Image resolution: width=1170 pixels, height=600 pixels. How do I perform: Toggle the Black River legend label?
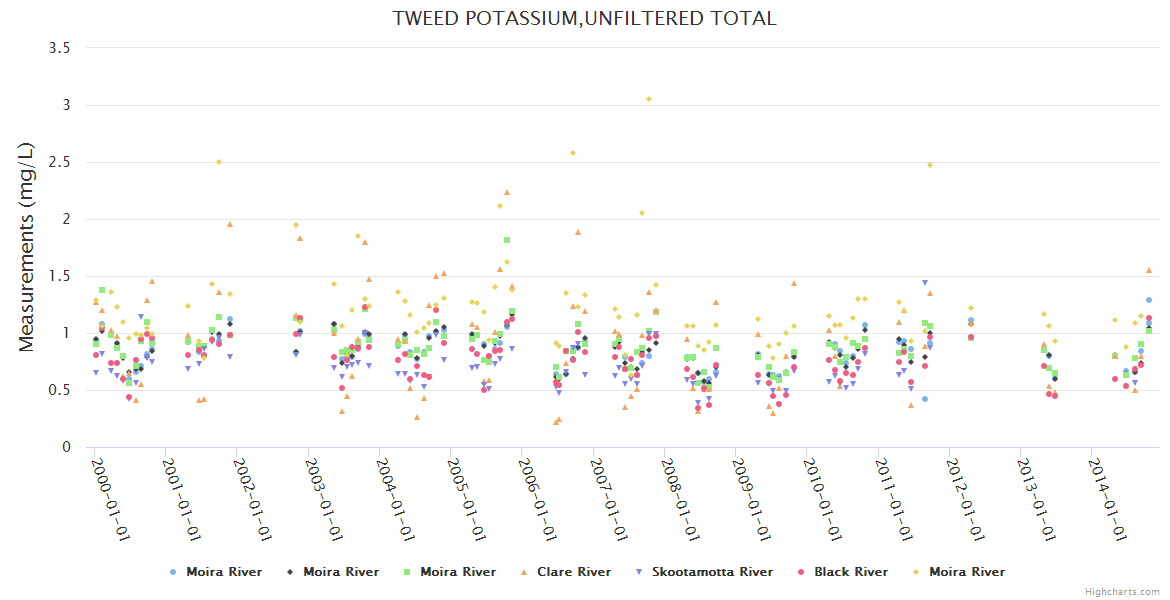[x=850, y=572]
